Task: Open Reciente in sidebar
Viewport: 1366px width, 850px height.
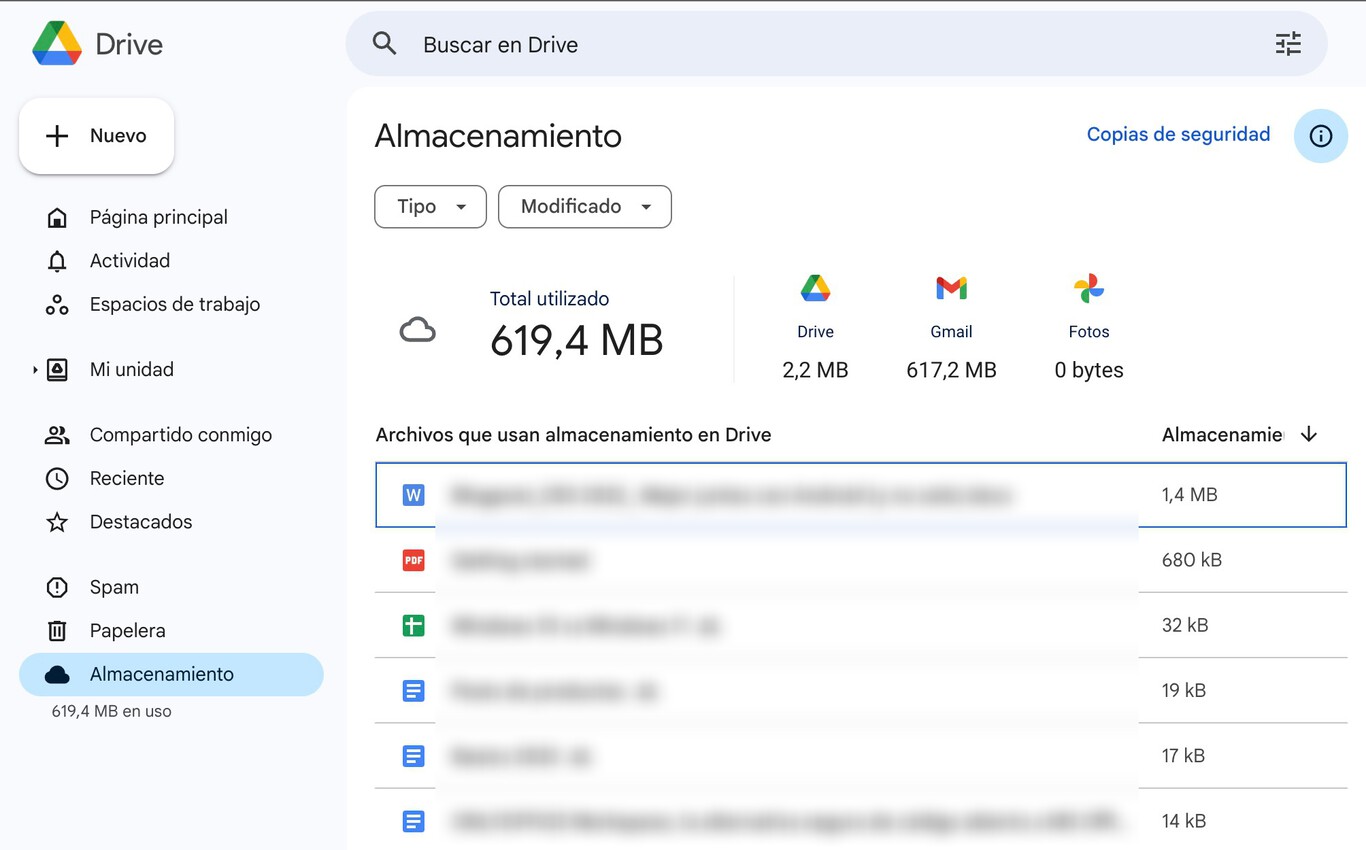Action: (127, 479)
